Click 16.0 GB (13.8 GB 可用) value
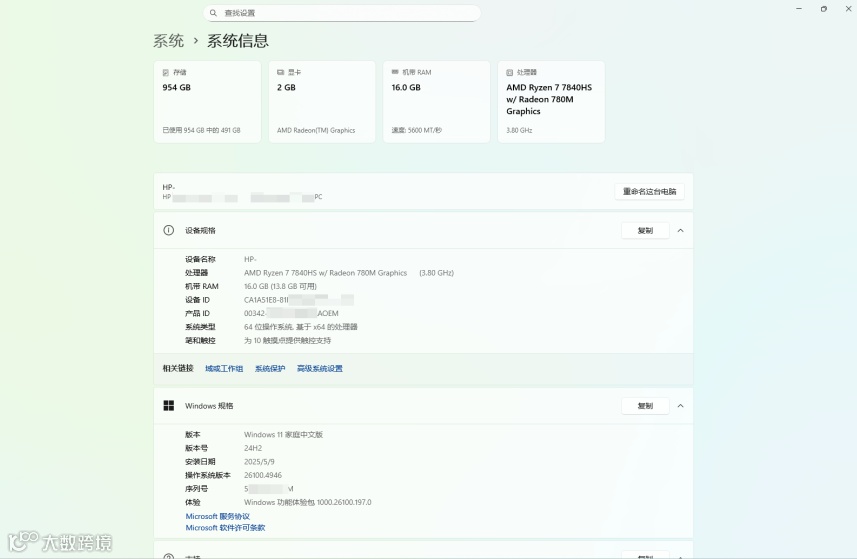857x559 pixels. click(x=280, y=286)
